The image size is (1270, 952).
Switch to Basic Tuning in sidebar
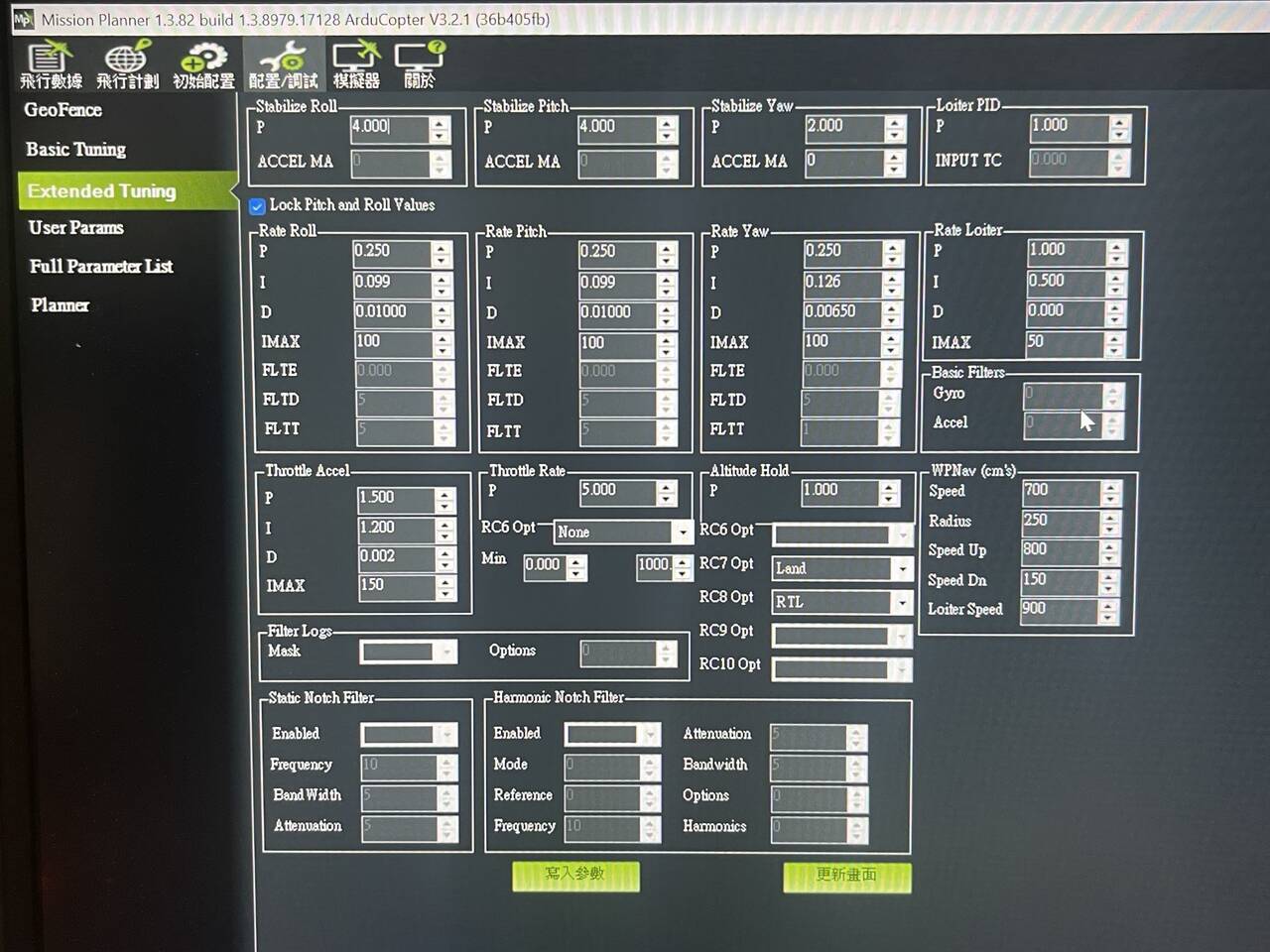point(75,150)
